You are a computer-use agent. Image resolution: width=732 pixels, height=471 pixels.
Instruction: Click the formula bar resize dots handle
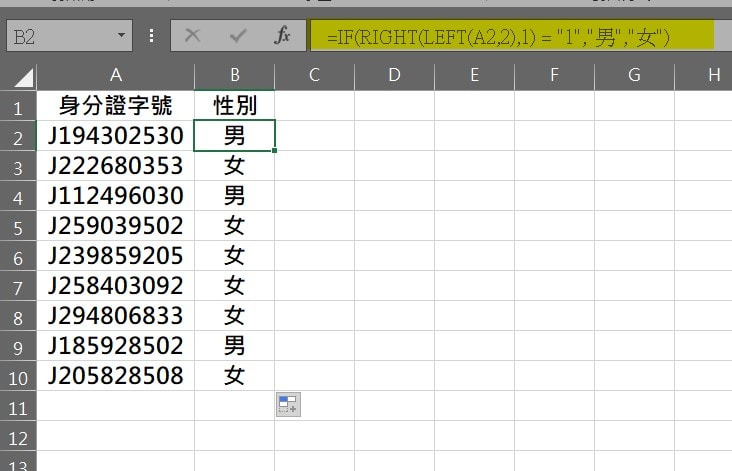tap(151, 36)
